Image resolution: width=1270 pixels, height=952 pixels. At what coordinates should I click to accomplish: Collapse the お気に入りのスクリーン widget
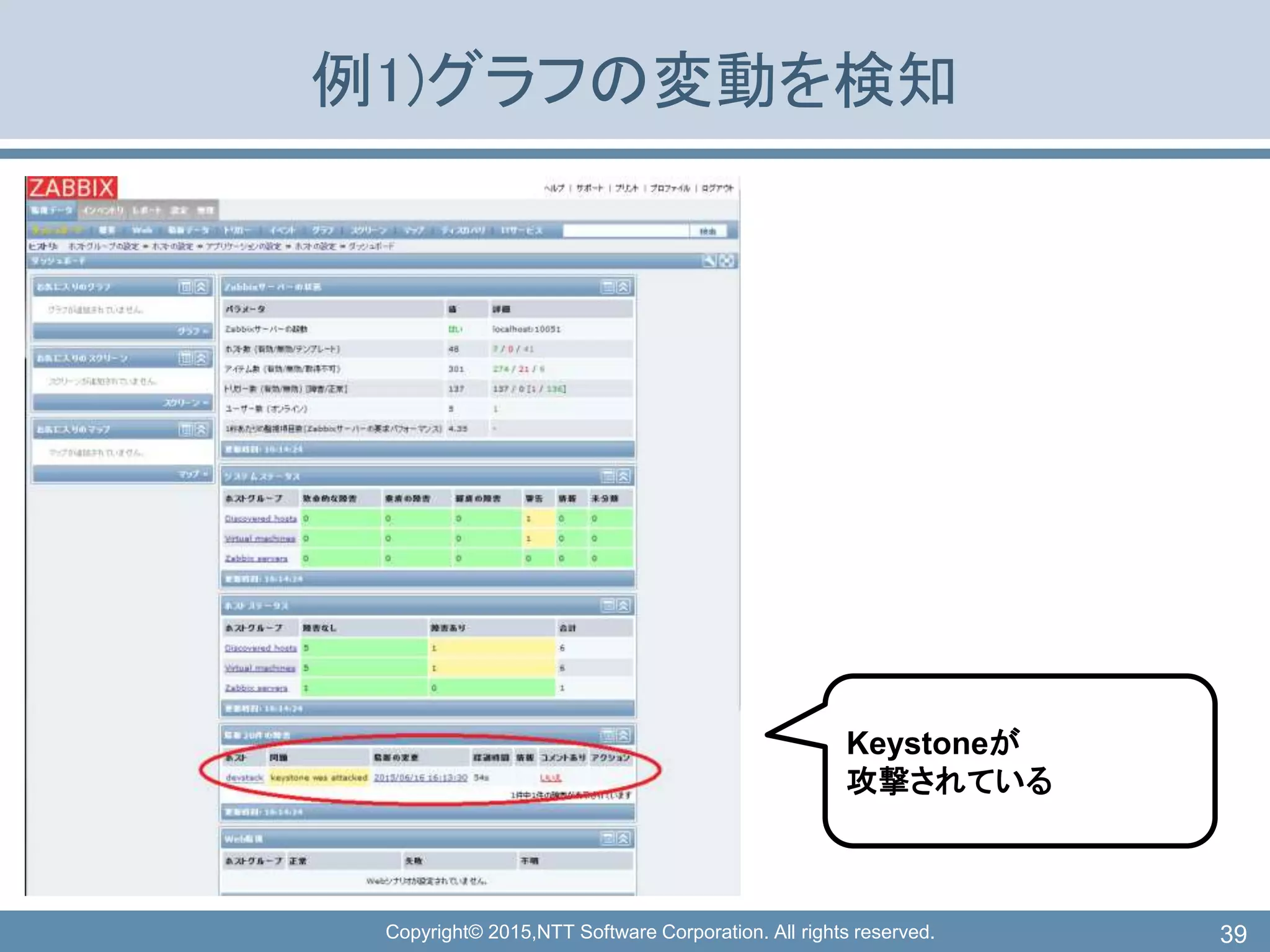[x=202, y=358]
